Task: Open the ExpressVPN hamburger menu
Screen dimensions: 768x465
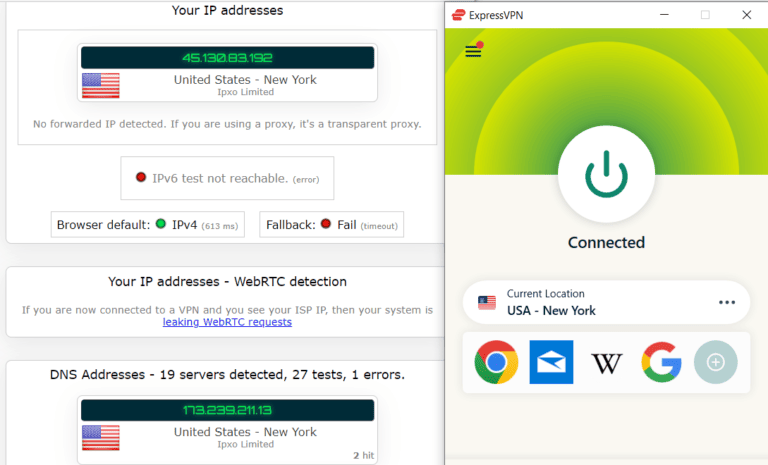Action: pyautogui.click(x=473, y=50)
